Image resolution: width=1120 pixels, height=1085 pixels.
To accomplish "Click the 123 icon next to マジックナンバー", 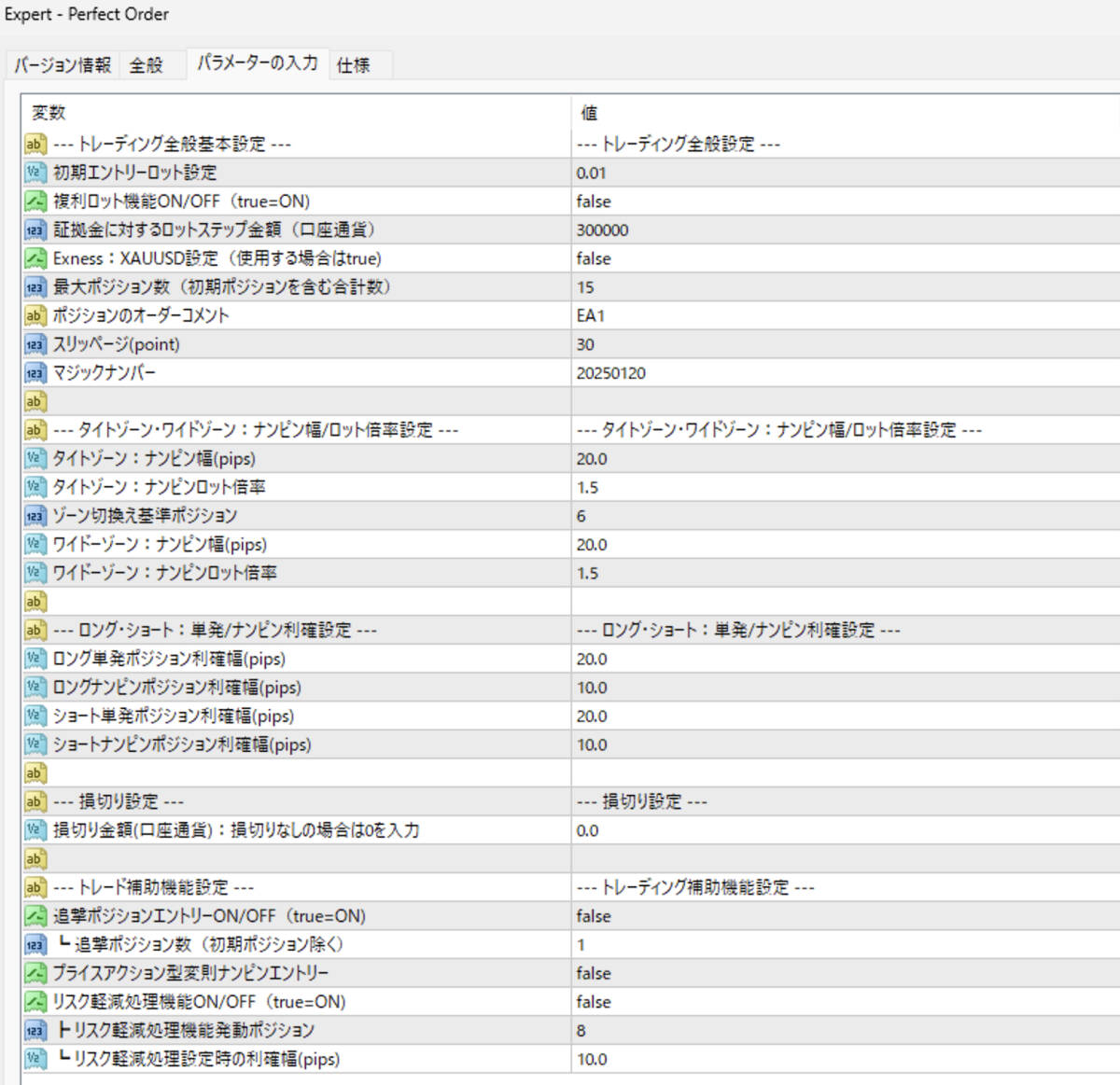I will tap(34, 372).
